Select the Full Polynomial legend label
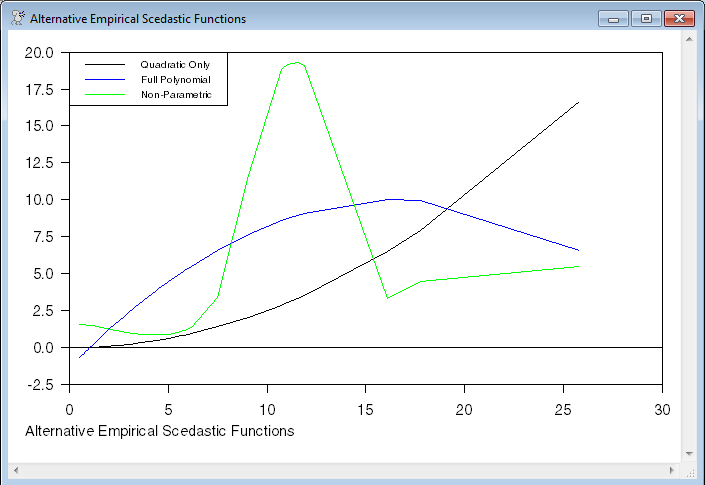The height and width of the screenshot is (485, 705). click(175, 79)
